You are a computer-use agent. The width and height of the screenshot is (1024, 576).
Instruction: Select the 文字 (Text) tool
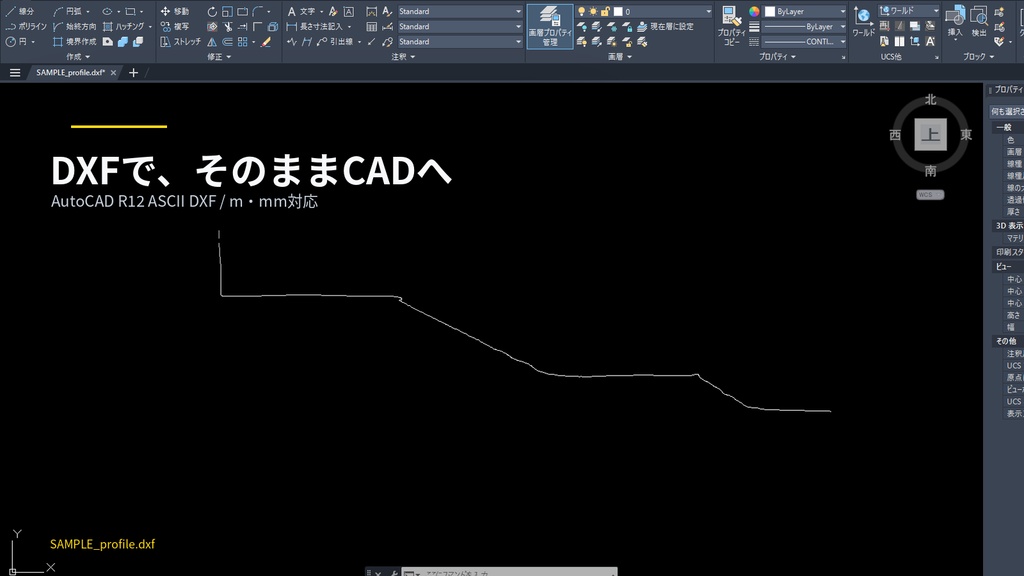click(302, 11)
